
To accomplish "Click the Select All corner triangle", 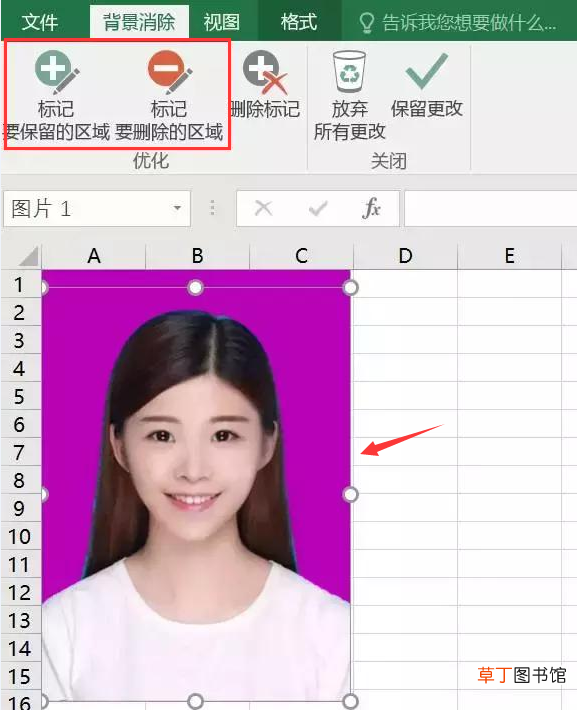I will [28, 256].
